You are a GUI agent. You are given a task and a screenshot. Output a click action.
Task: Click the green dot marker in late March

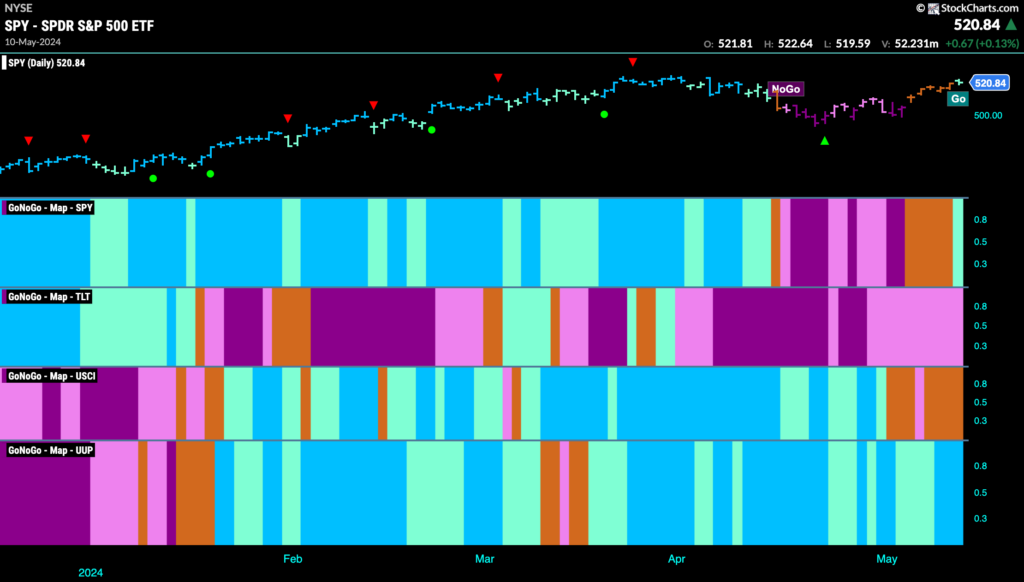[604, 114]
